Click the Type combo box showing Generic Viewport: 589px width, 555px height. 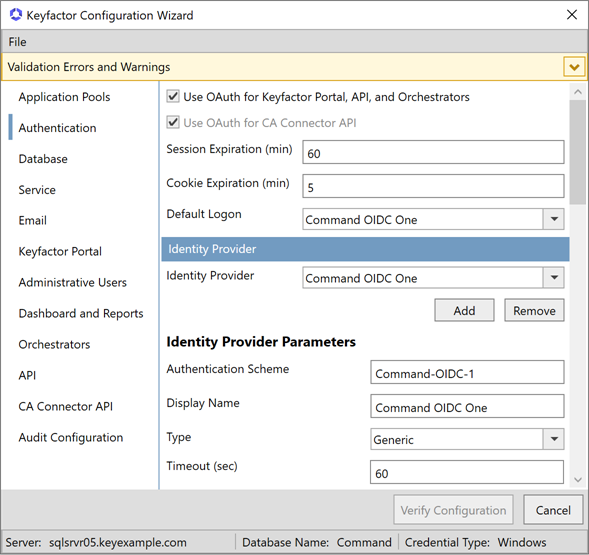click(x=456, y=439)
